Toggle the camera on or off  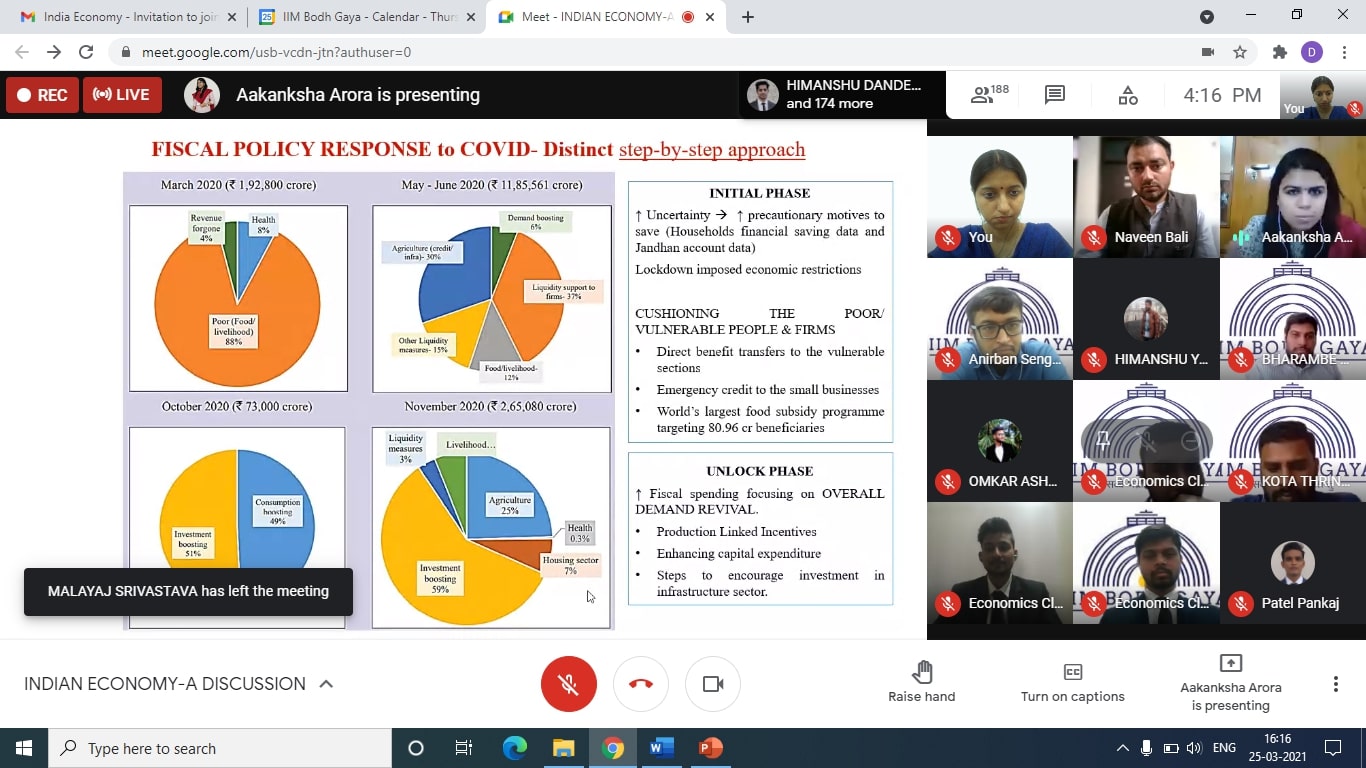click(x=713, y=684)
